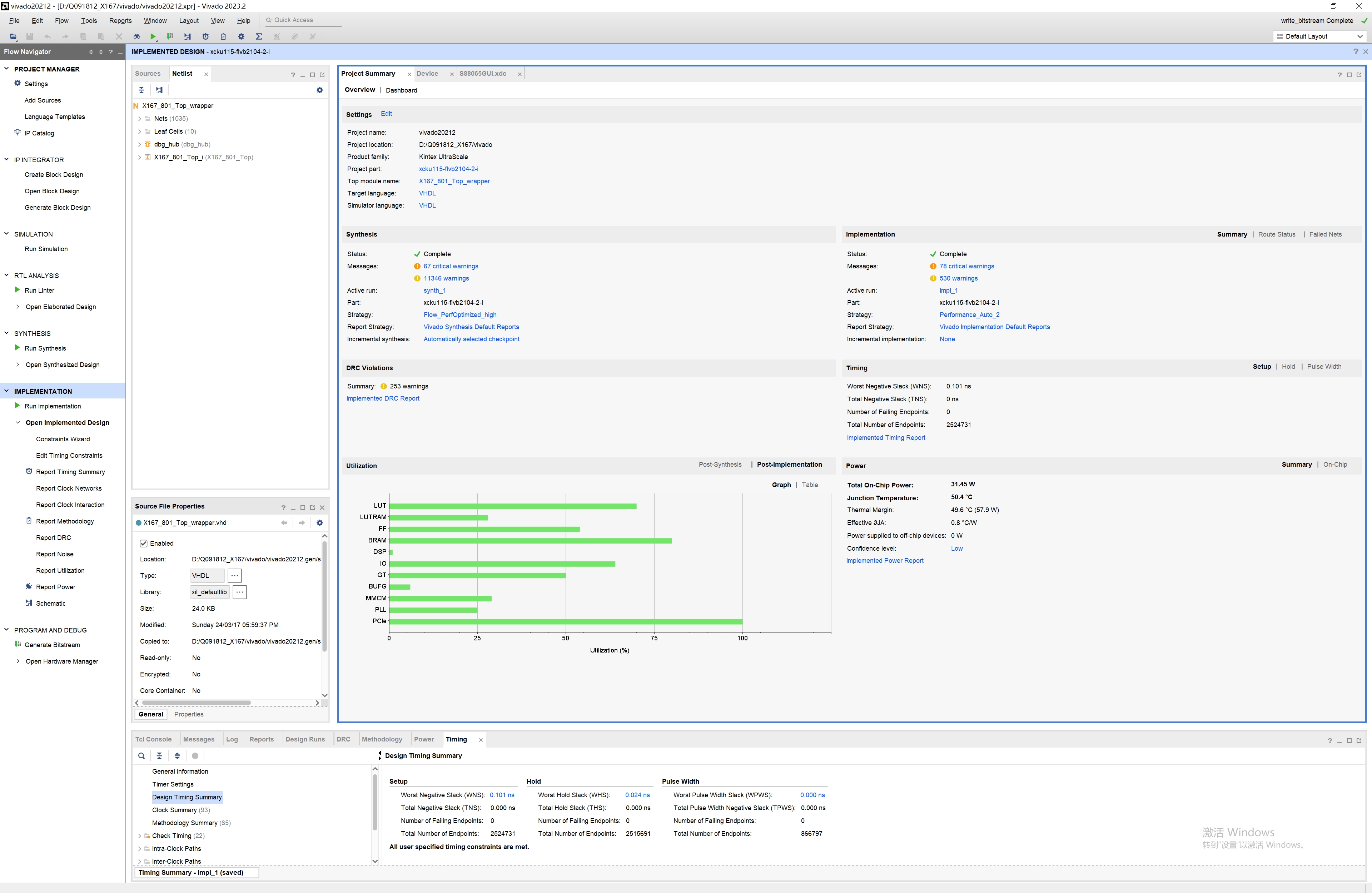This screenshot has width=1372, height=893.
Task: Open Netlist panel settings gear icon
Action: [319, 90]
